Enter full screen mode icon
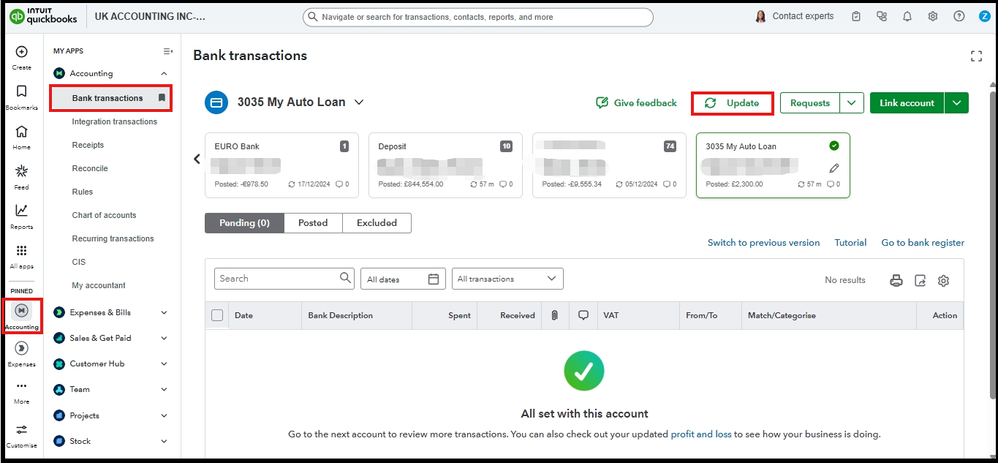This screenshot has height=463, width=998. tap(977, 56)
